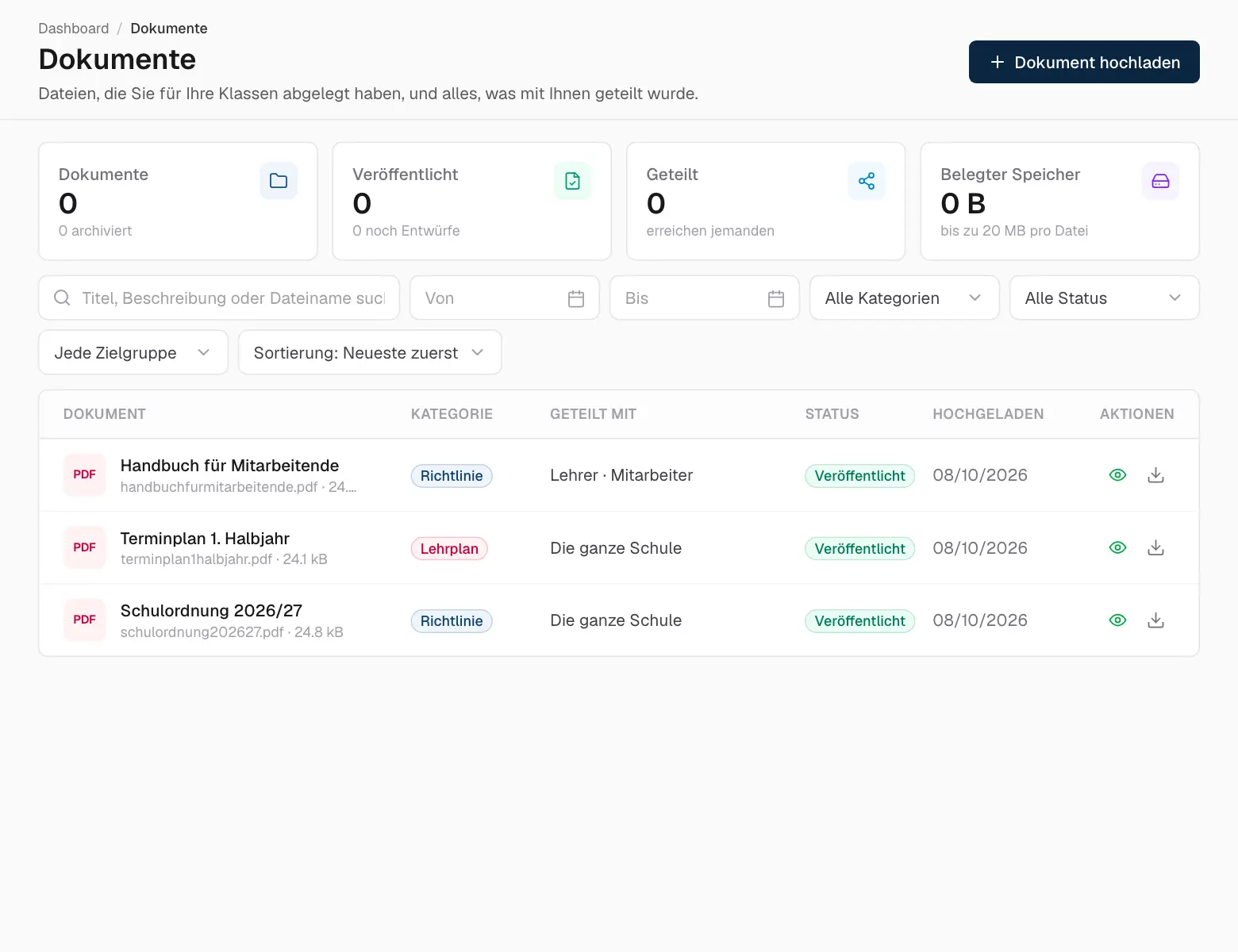Go to Dashboard breadcrumb link

[74, 29]
